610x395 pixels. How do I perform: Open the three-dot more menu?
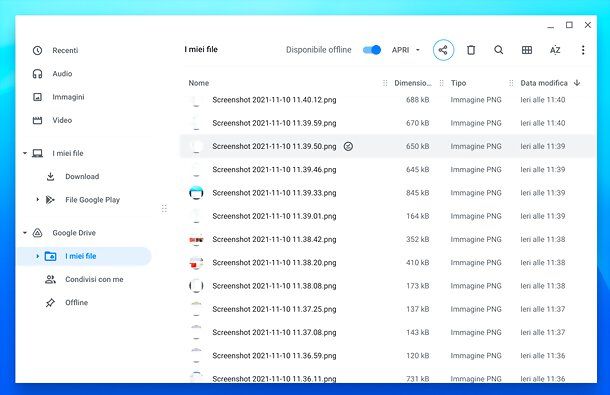583,50
